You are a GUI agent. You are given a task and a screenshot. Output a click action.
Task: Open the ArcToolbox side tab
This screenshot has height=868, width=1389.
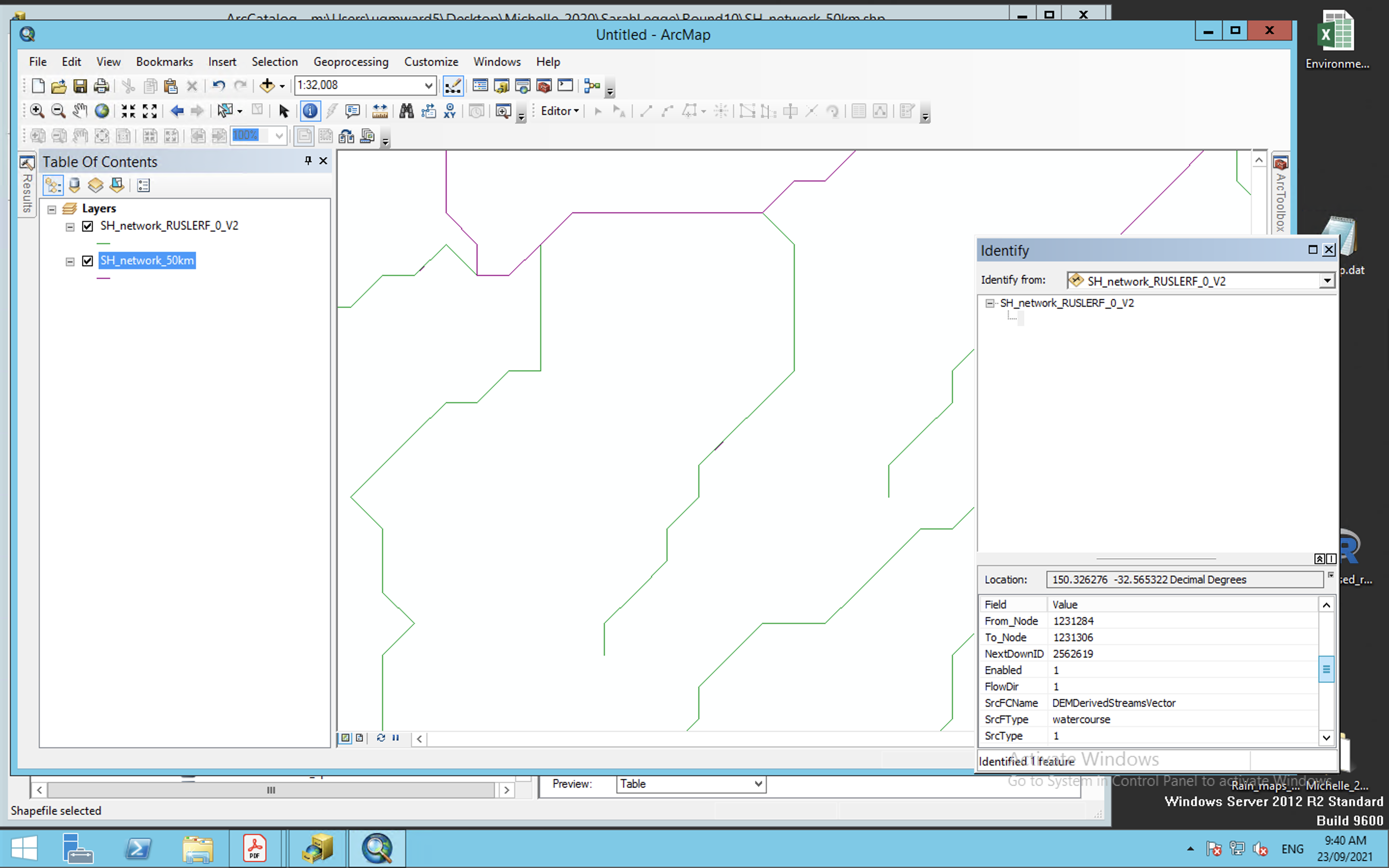pos(1280,194)
